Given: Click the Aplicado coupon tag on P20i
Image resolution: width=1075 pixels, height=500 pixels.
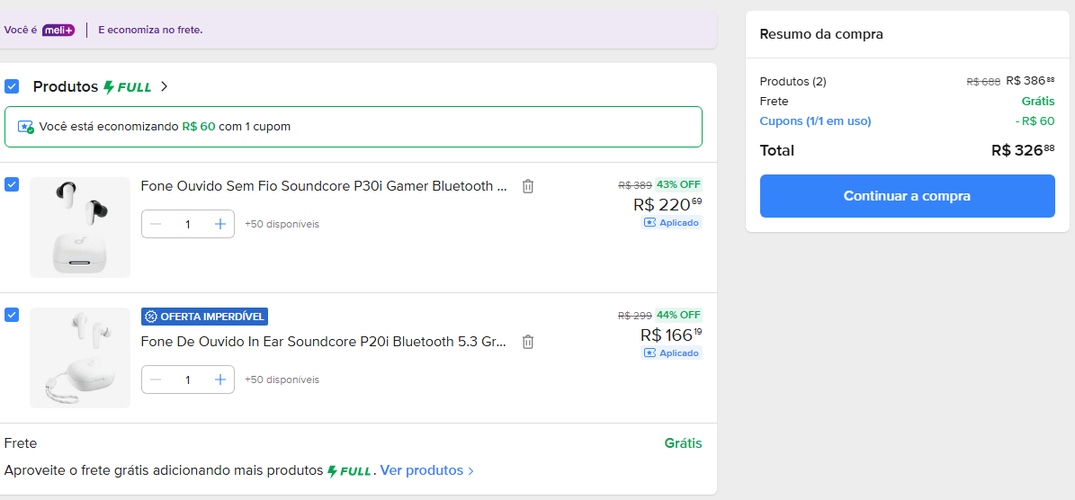Looking at the screenshot, I should (x=672, y=353).
